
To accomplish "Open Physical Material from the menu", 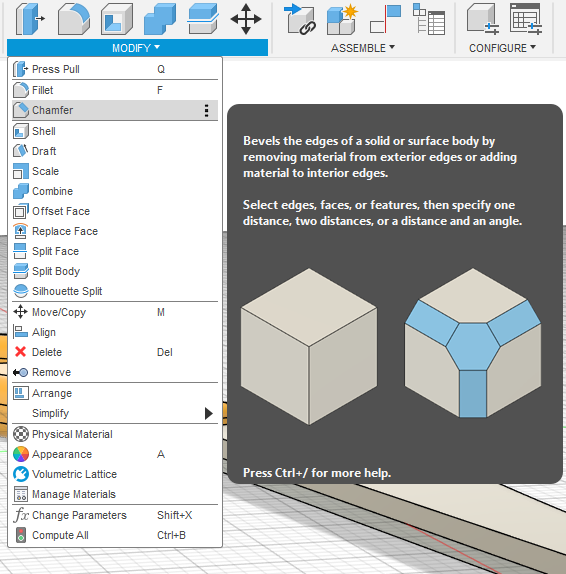I will (x=115, y=434).
